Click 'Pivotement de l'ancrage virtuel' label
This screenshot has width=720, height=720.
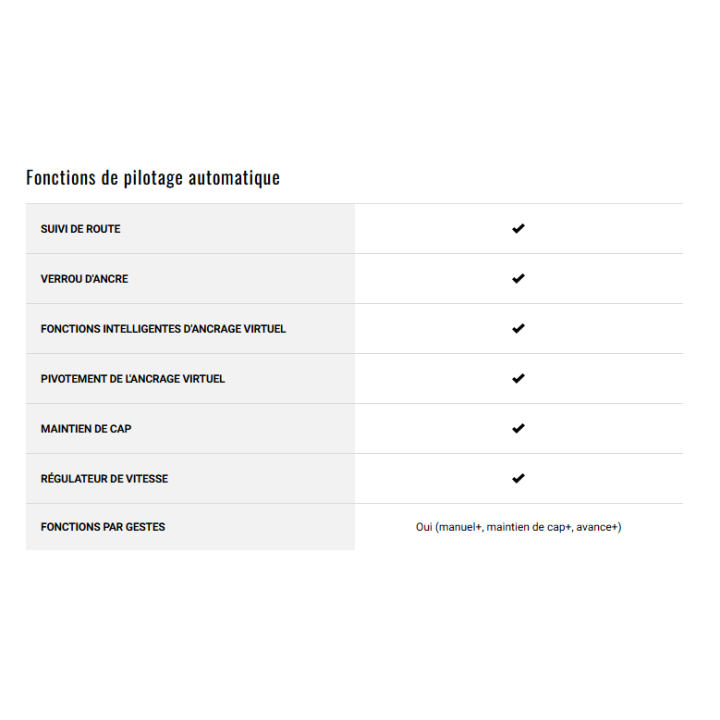133,379
